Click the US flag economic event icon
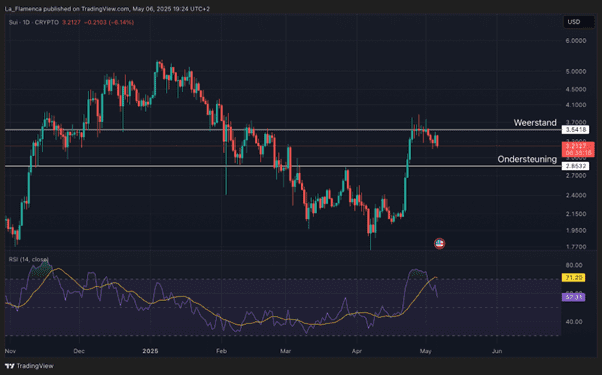This screenshot has width=602, height=375. coord(439,243)
